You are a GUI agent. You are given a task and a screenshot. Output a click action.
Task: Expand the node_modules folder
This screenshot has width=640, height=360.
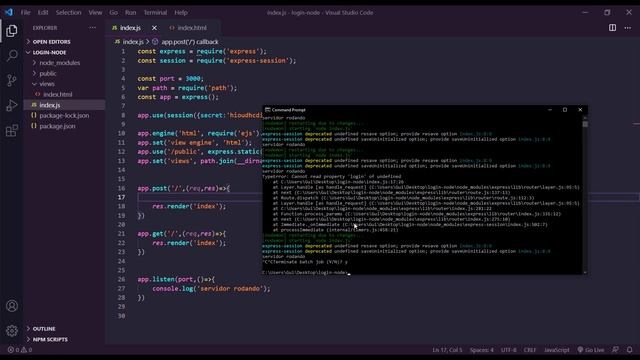pyautogui.click(x=59, y=63)
